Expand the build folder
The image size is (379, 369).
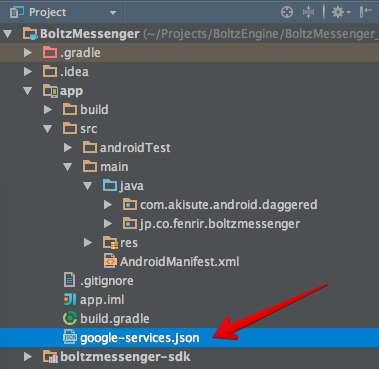pyautogui.click(x=48, y=110)
